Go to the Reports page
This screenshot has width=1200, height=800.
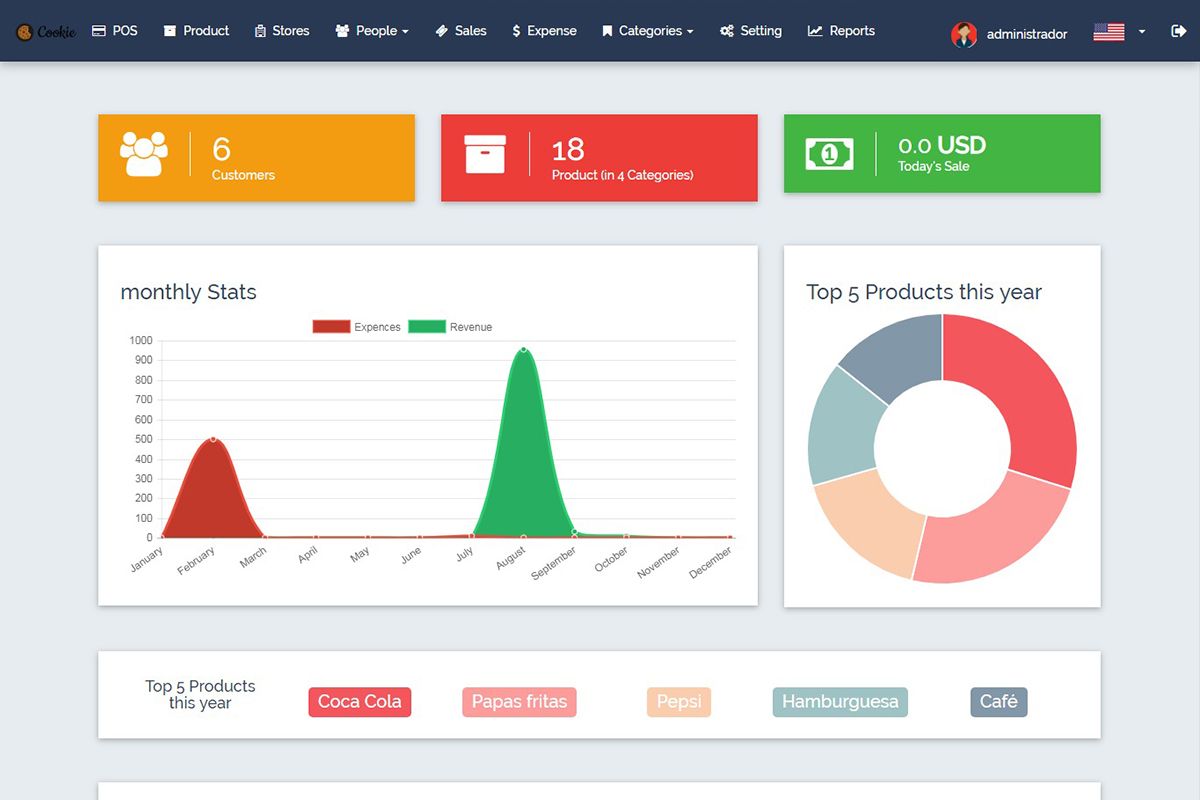coord(841,31)
